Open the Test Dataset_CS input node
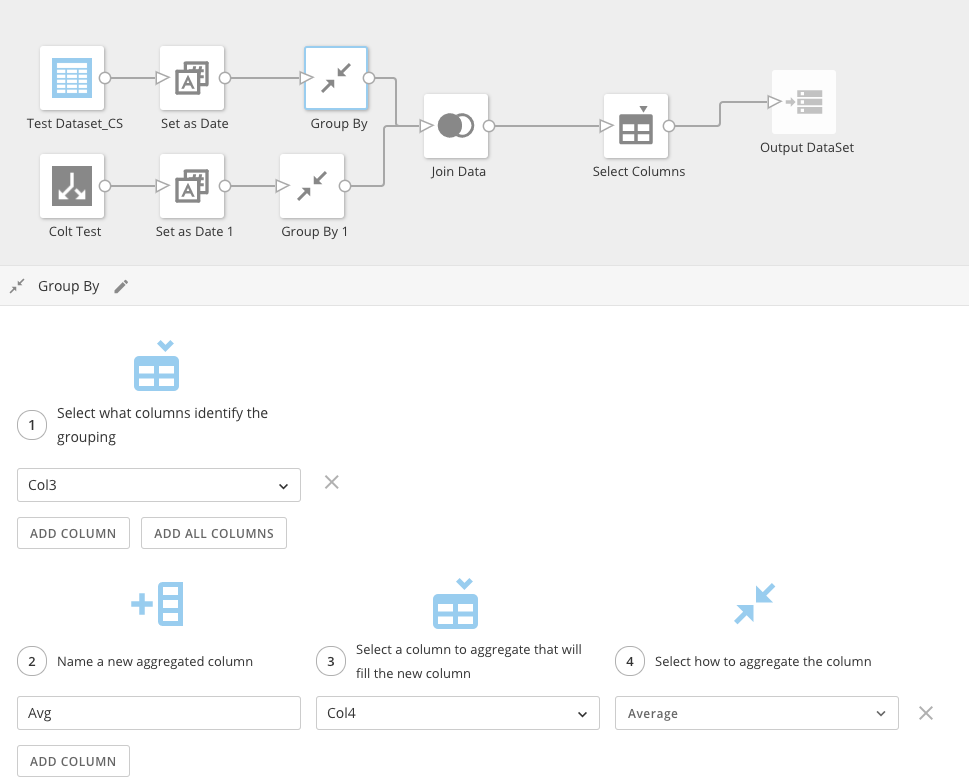Screen dimensions: 969x782 tap(71, 78)
